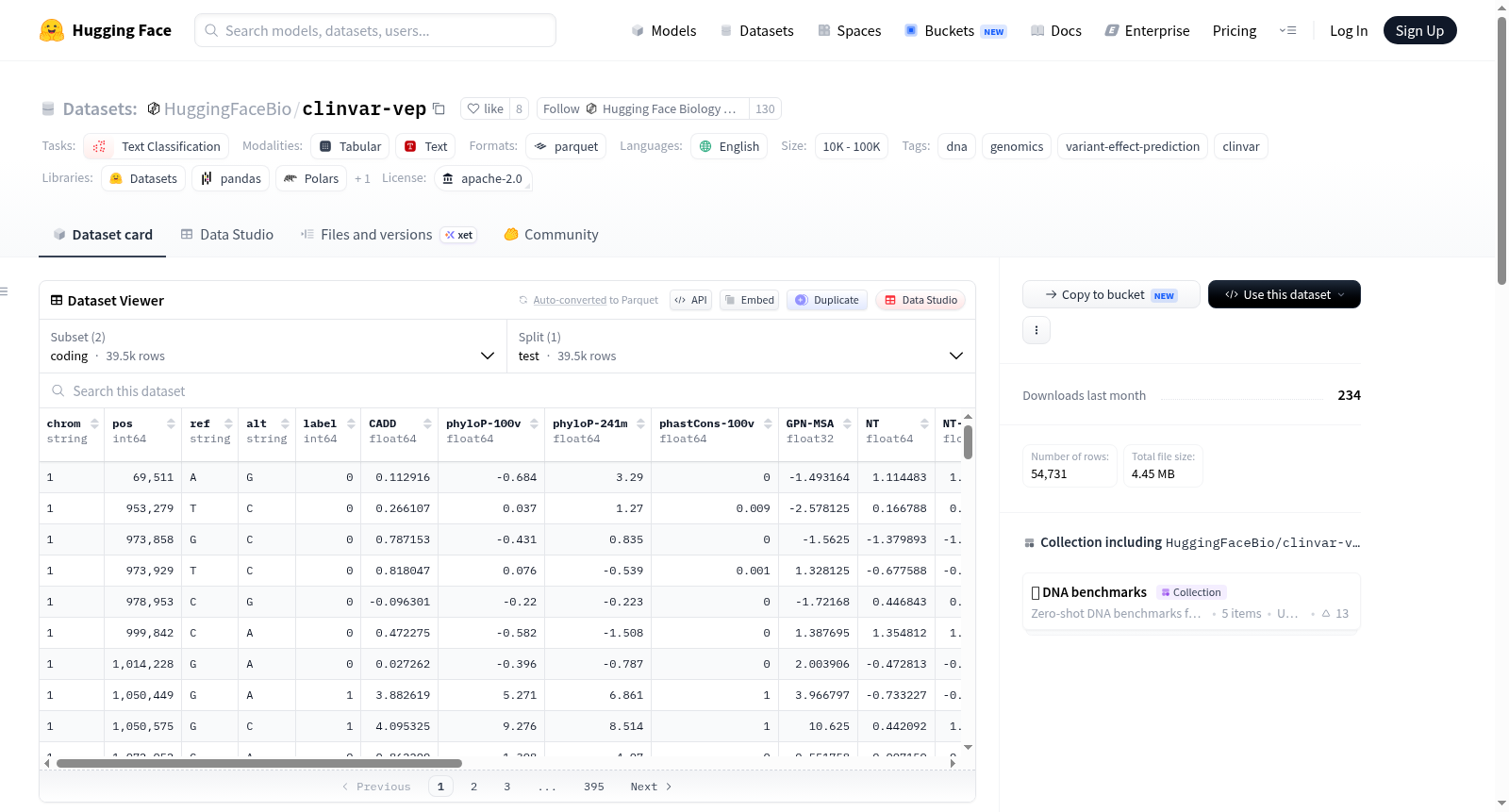Click the Hugging Face logo icon
Screen dimensions: 1509x812
click(52, 30)
